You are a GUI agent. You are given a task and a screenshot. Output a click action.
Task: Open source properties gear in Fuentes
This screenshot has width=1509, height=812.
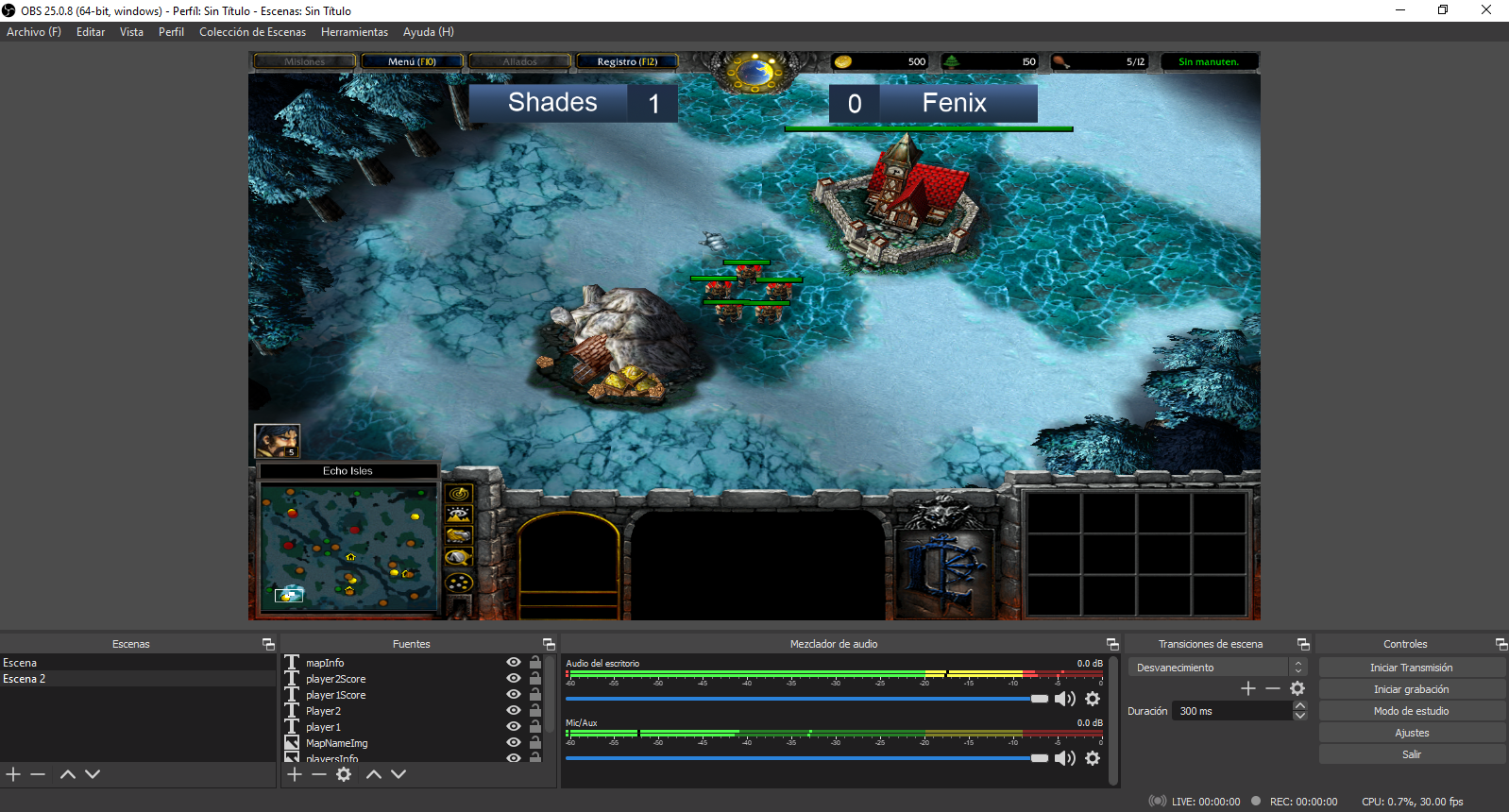pos(344,774)
